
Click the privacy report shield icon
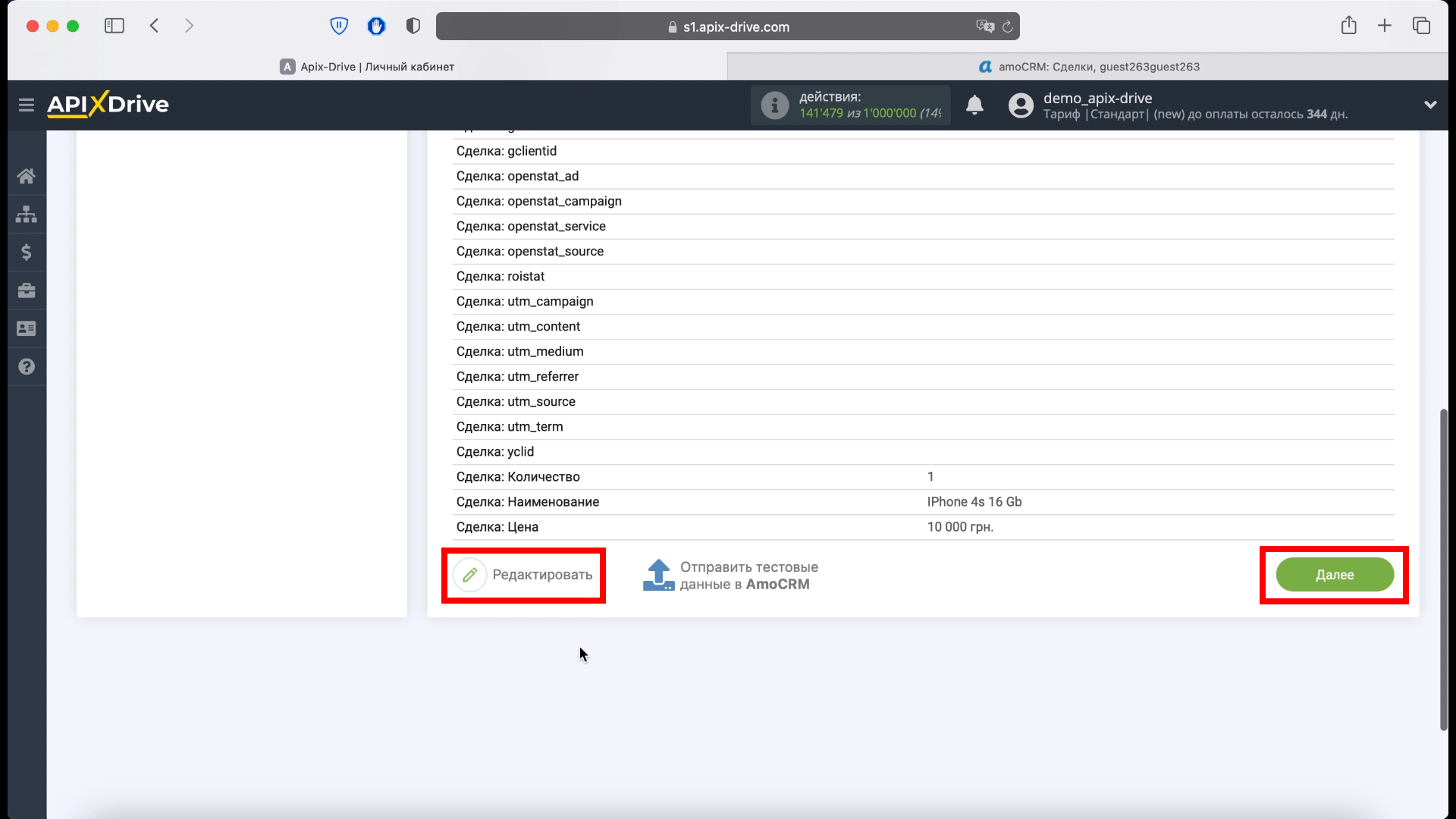[x=413, y=27]
